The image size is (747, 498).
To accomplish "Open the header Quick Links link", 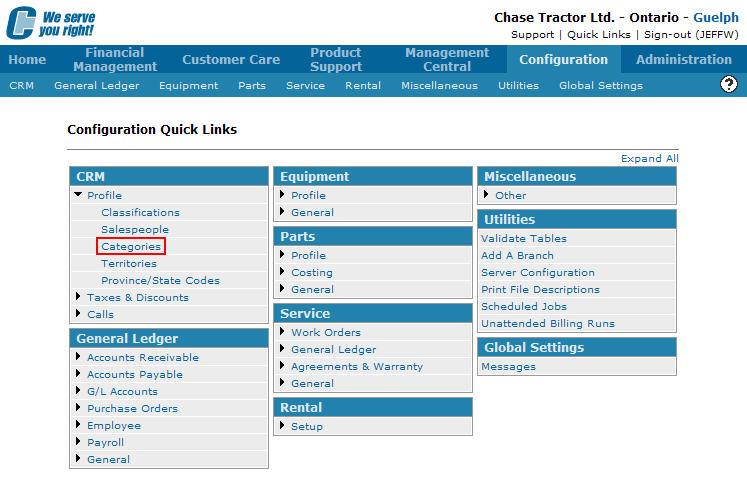I will (x=598, y=35).
